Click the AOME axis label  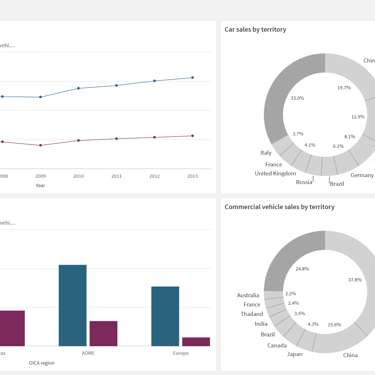click(x=88, y=353)
